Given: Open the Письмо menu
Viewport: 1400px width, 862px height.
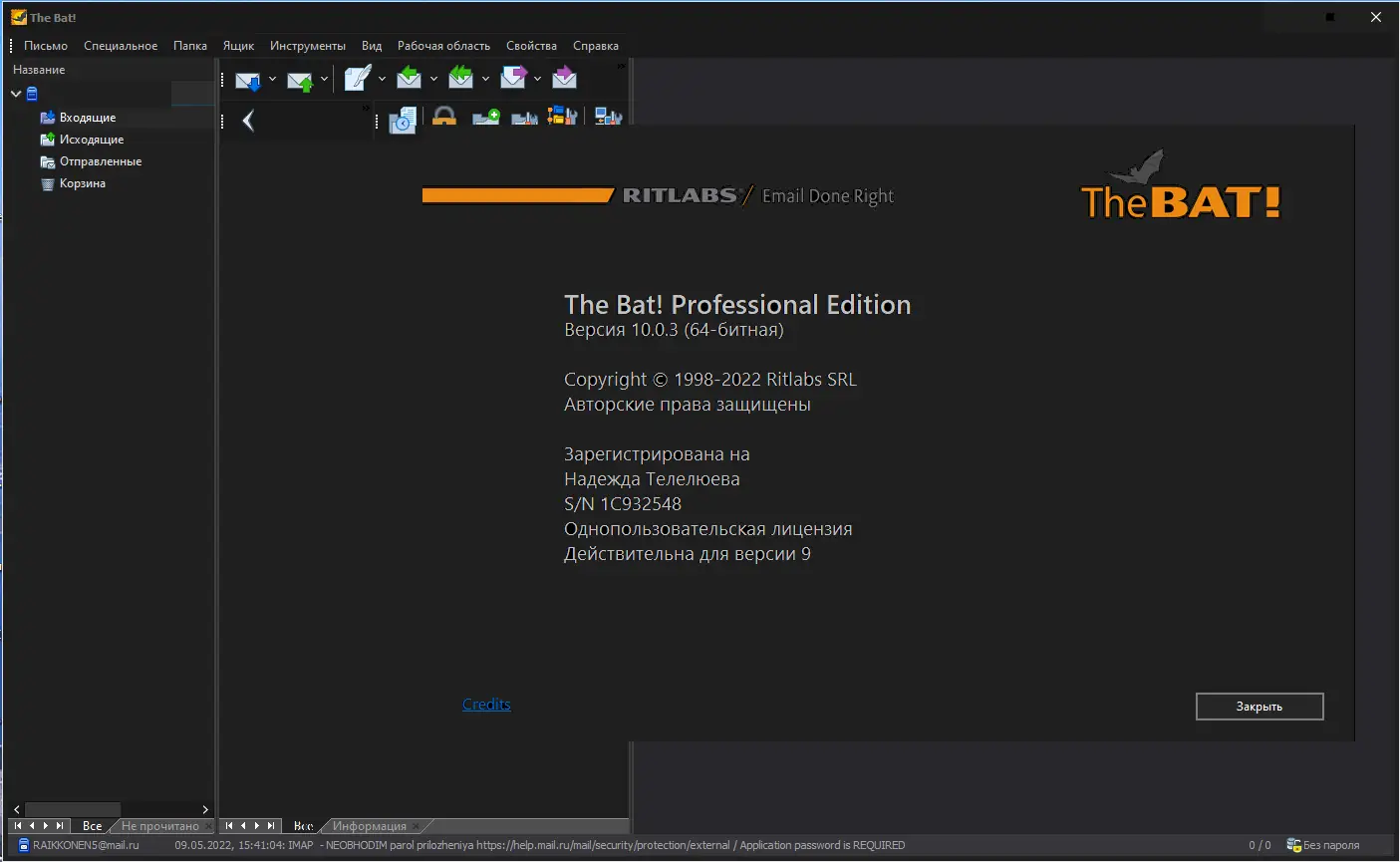Looking at the screenshot, I should [x=46, y=46].
